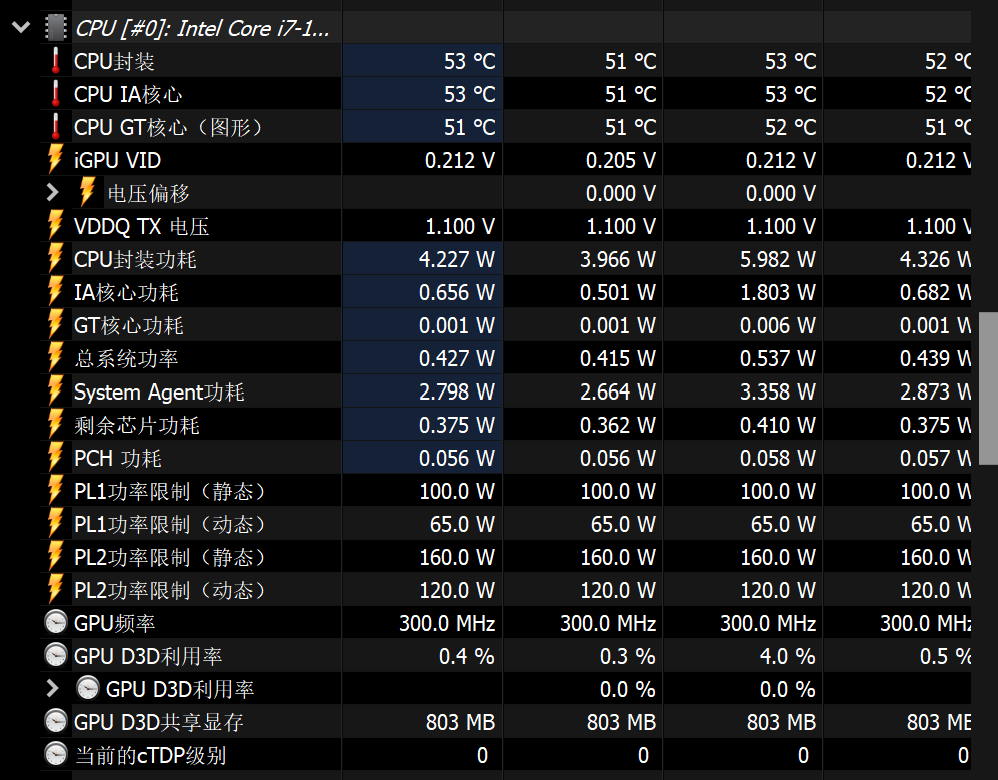Screen dimensions: 998x780
Task: Select the PL1功率限制（静态） row
Action: pos(170,491)
